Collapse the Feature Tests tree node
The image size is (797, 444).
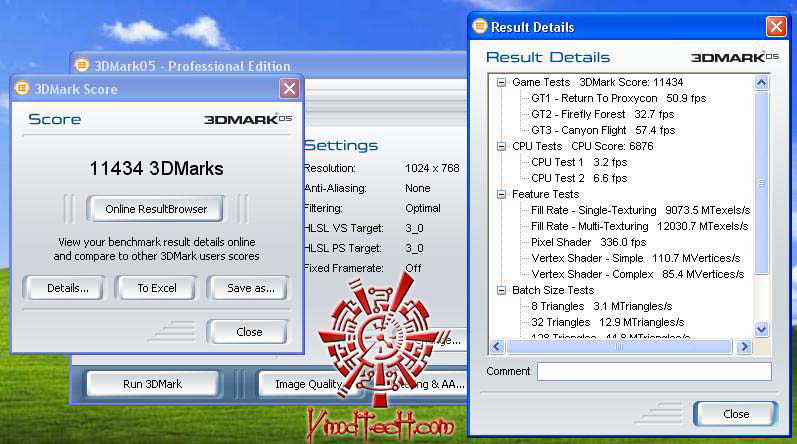(502, 194)
